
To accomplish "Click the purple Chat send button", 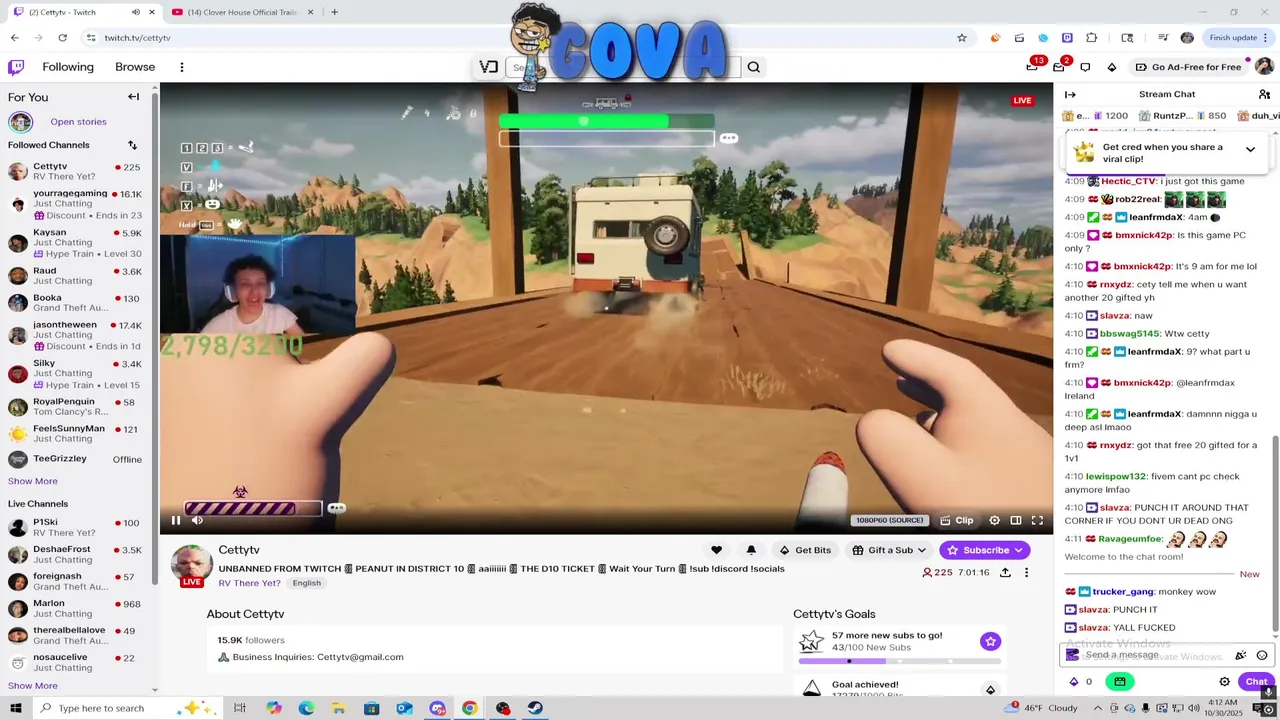I will (1256, 682).
